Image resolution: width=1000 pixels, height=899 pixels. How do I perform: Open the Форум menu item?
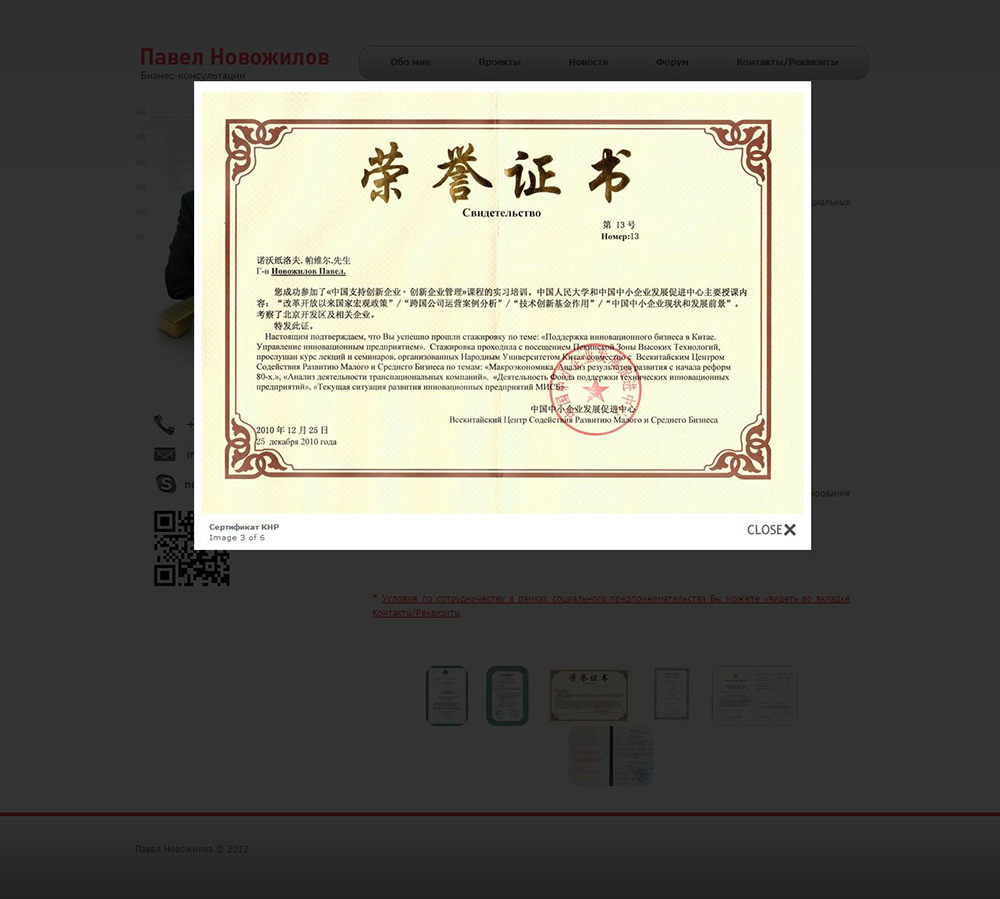point(672,62)
